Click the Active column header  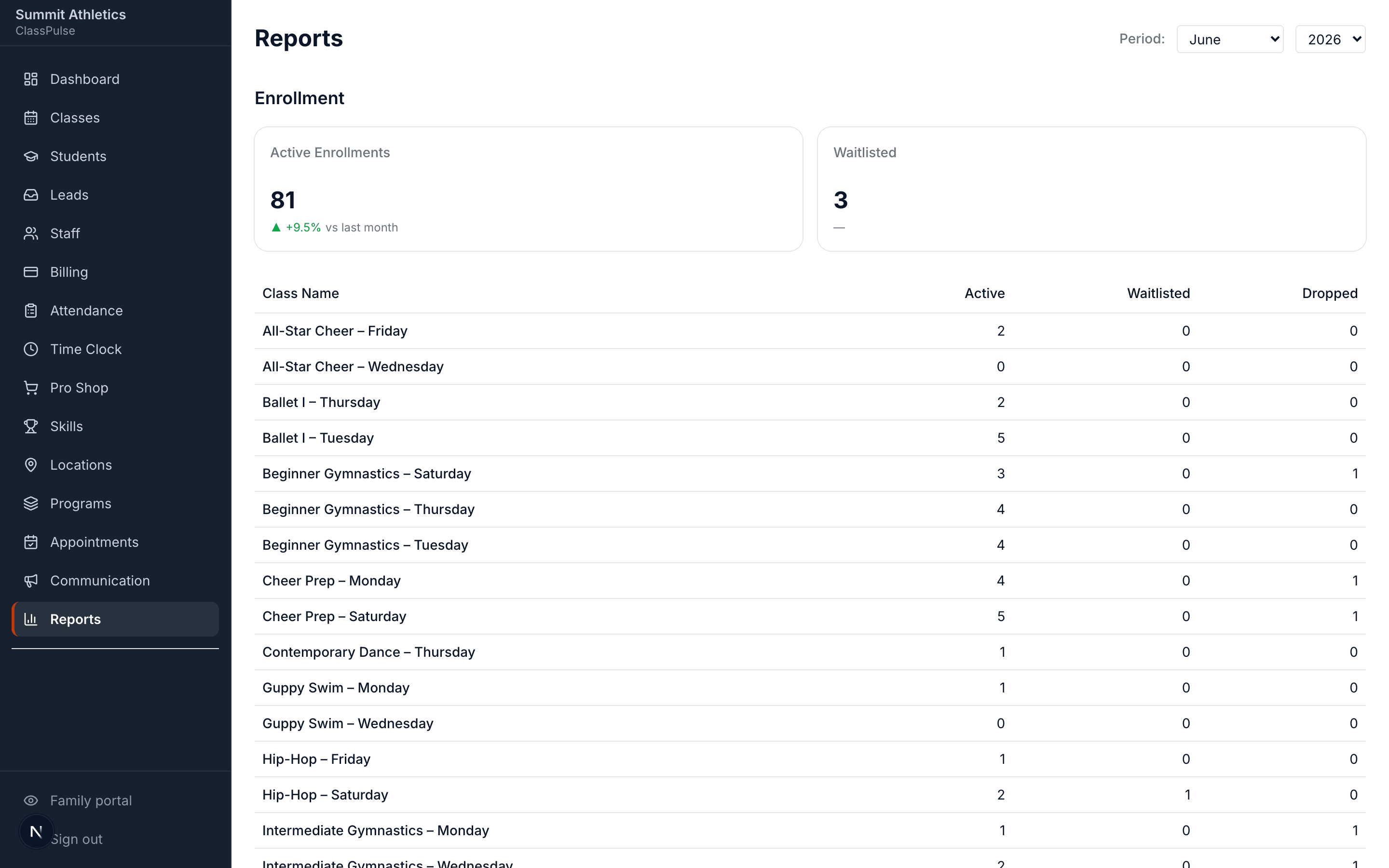point(984,293)
